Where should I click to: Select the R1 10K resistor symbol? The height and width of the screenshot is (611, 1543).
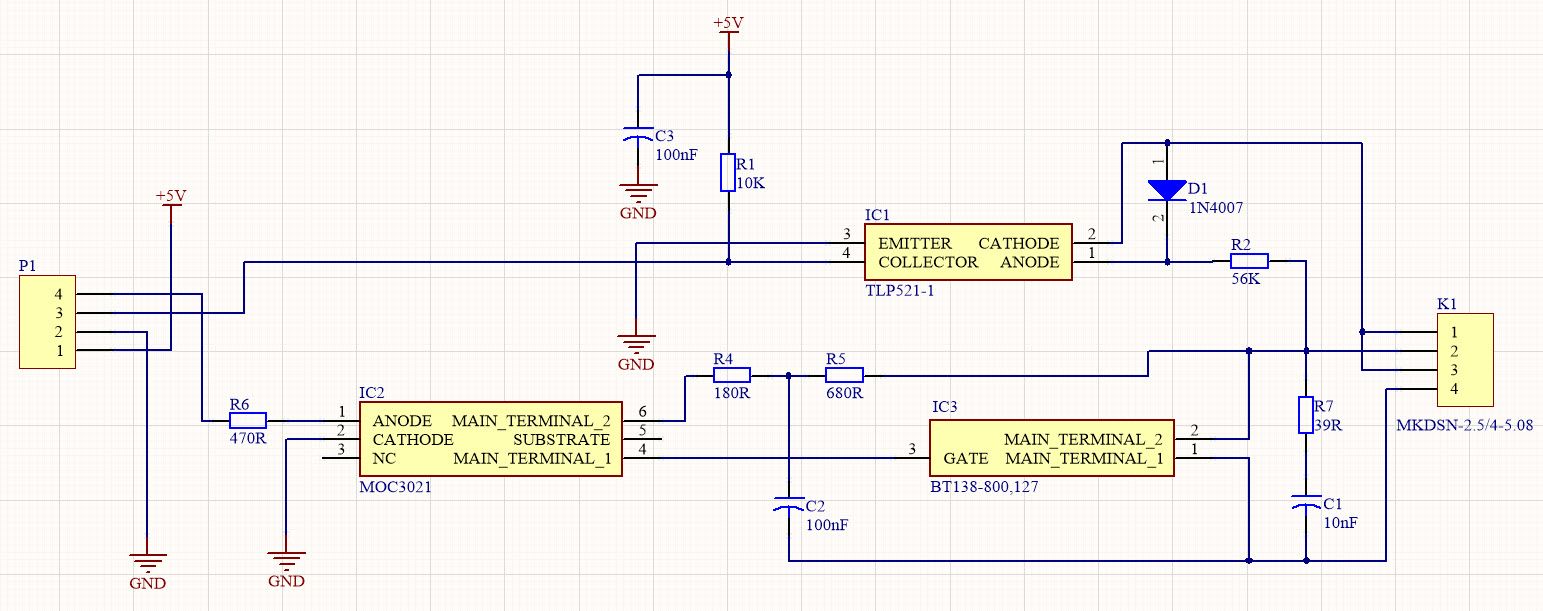pyautogui.click(x=728, y=173)
